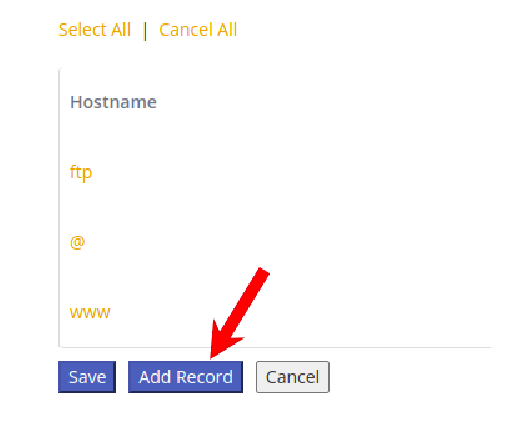518x429 pixels.
Task: Click the Cancel All link
Action: click(x=198, y=30)
